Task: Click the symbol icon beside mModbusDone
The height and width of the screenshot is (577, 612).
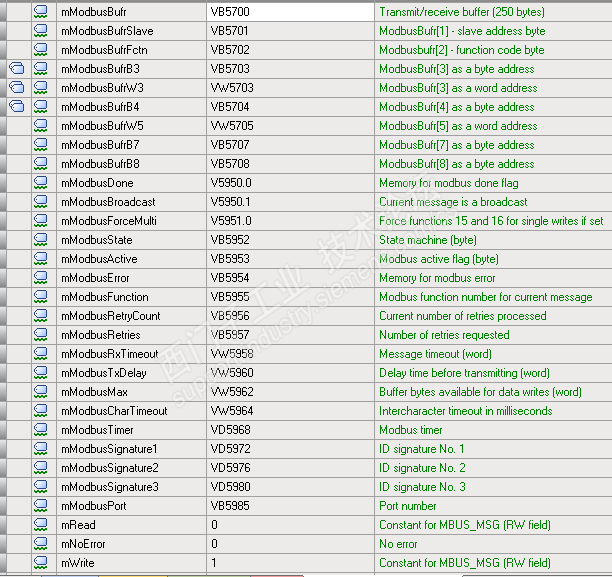Action: pyautogui.click(x=41, y=183)
